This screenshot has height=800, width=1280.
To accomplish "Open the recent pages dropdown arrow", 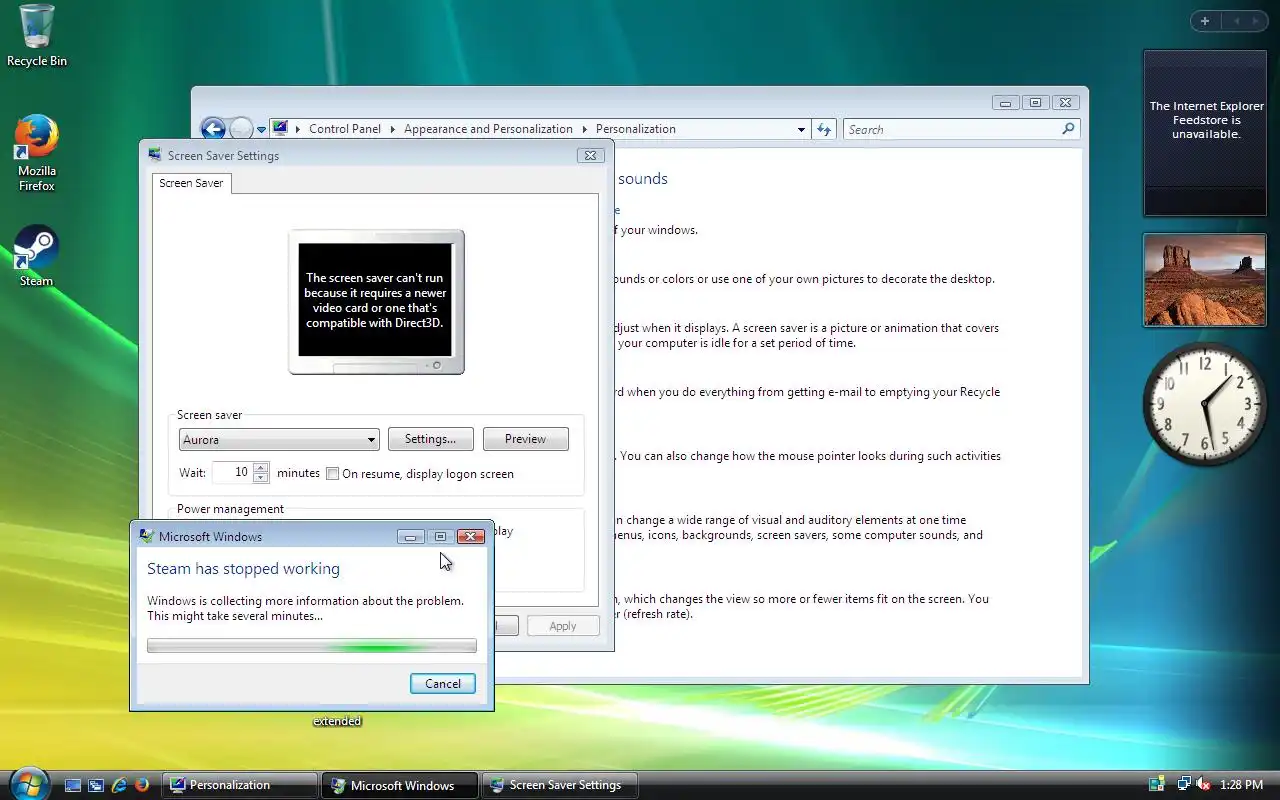I will (x=261, y=130).
